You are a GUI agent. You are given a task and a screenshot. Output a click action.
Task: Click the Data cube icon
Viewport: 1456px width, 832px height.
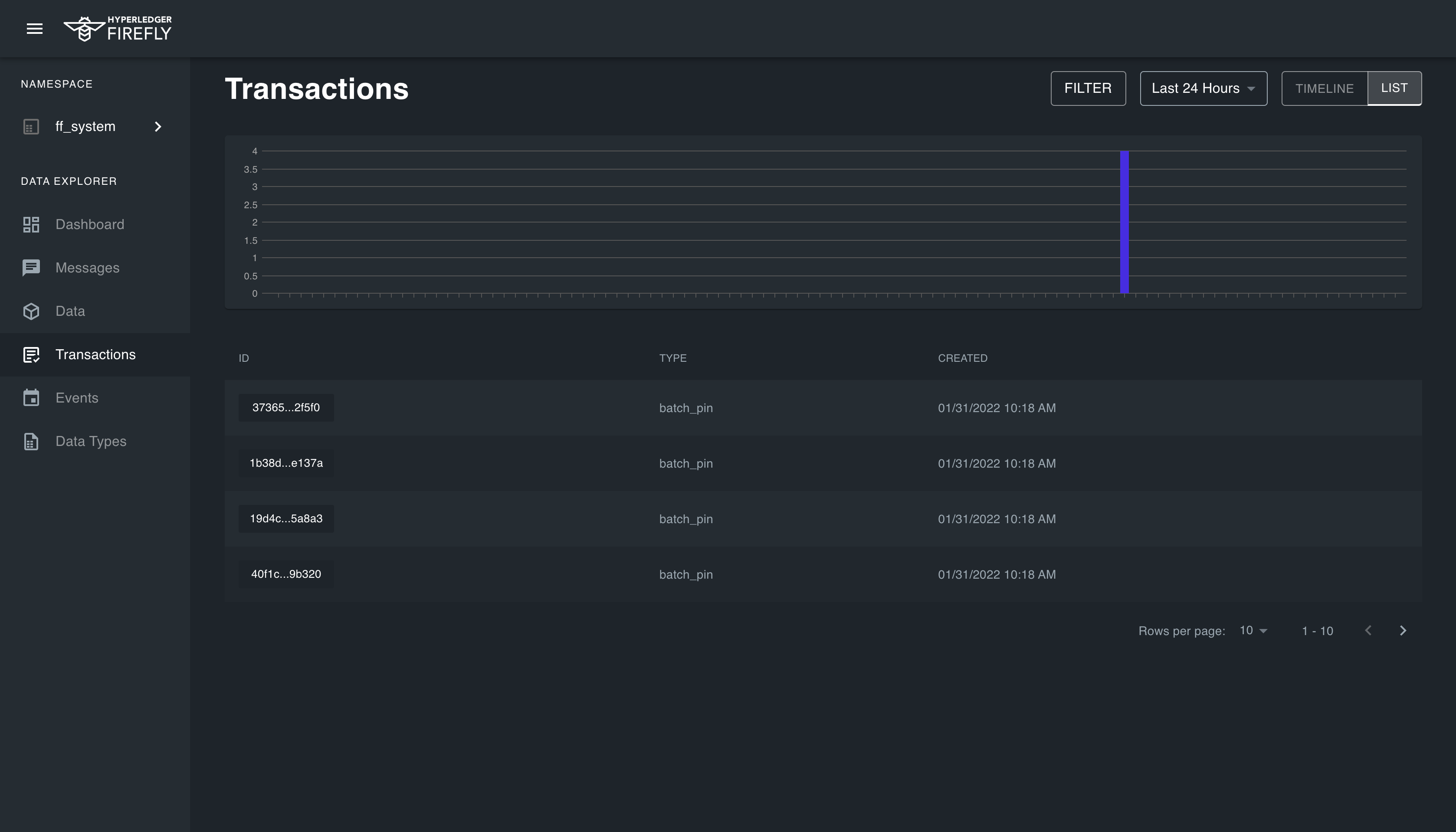tap(31, 311)
